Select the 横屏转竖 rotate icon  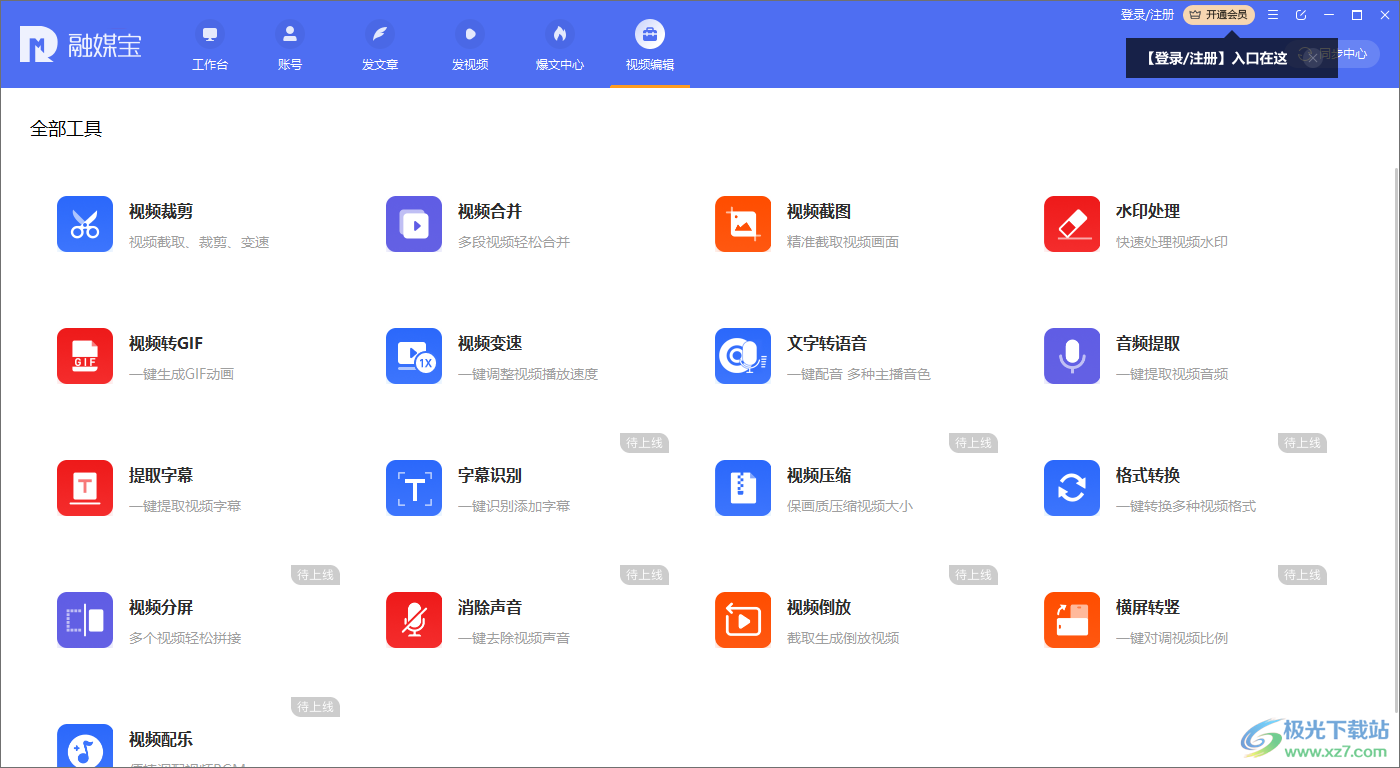click(x=1072, y=620)
